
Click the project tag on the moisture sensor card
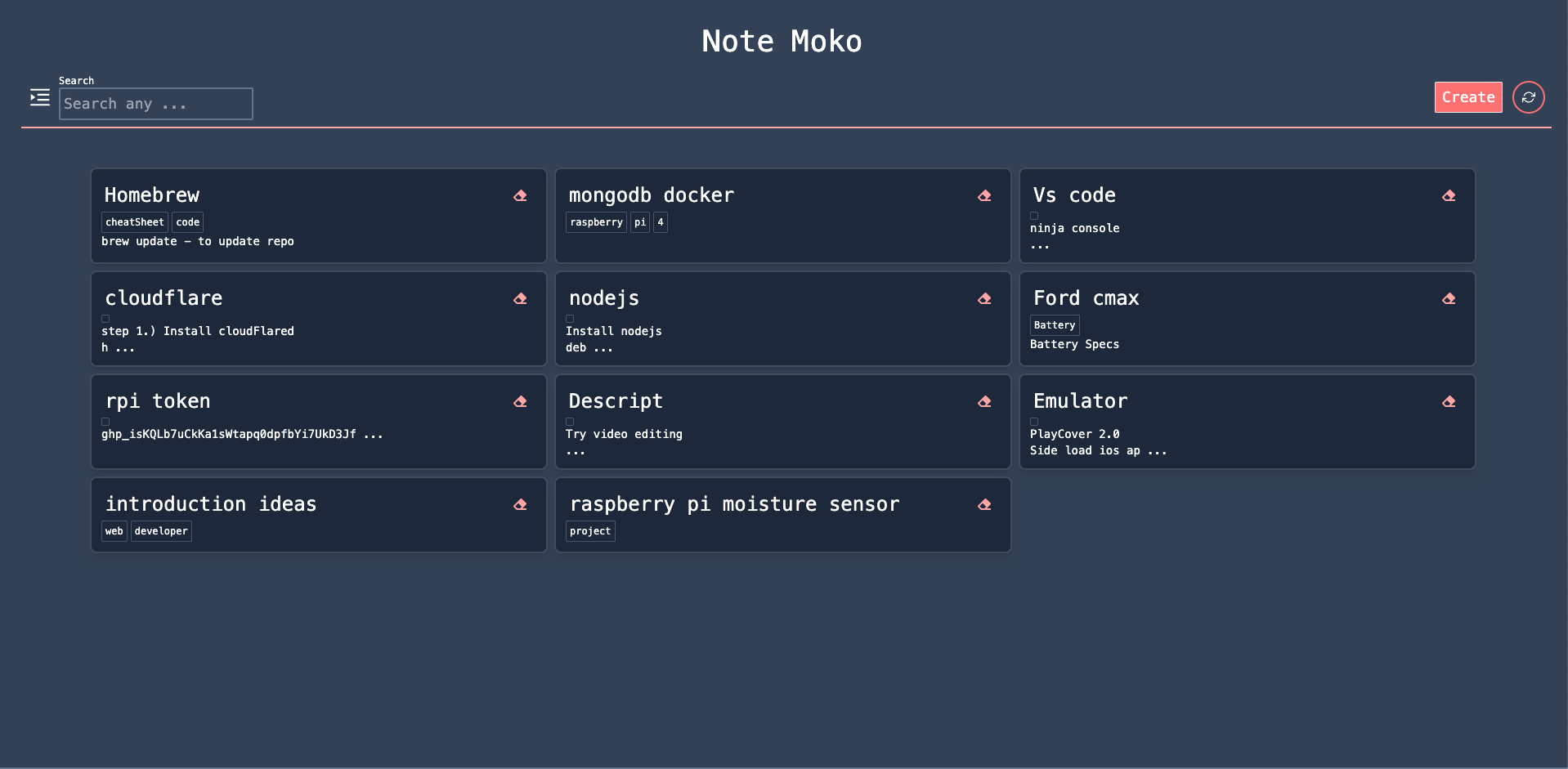tap(590, 531)
